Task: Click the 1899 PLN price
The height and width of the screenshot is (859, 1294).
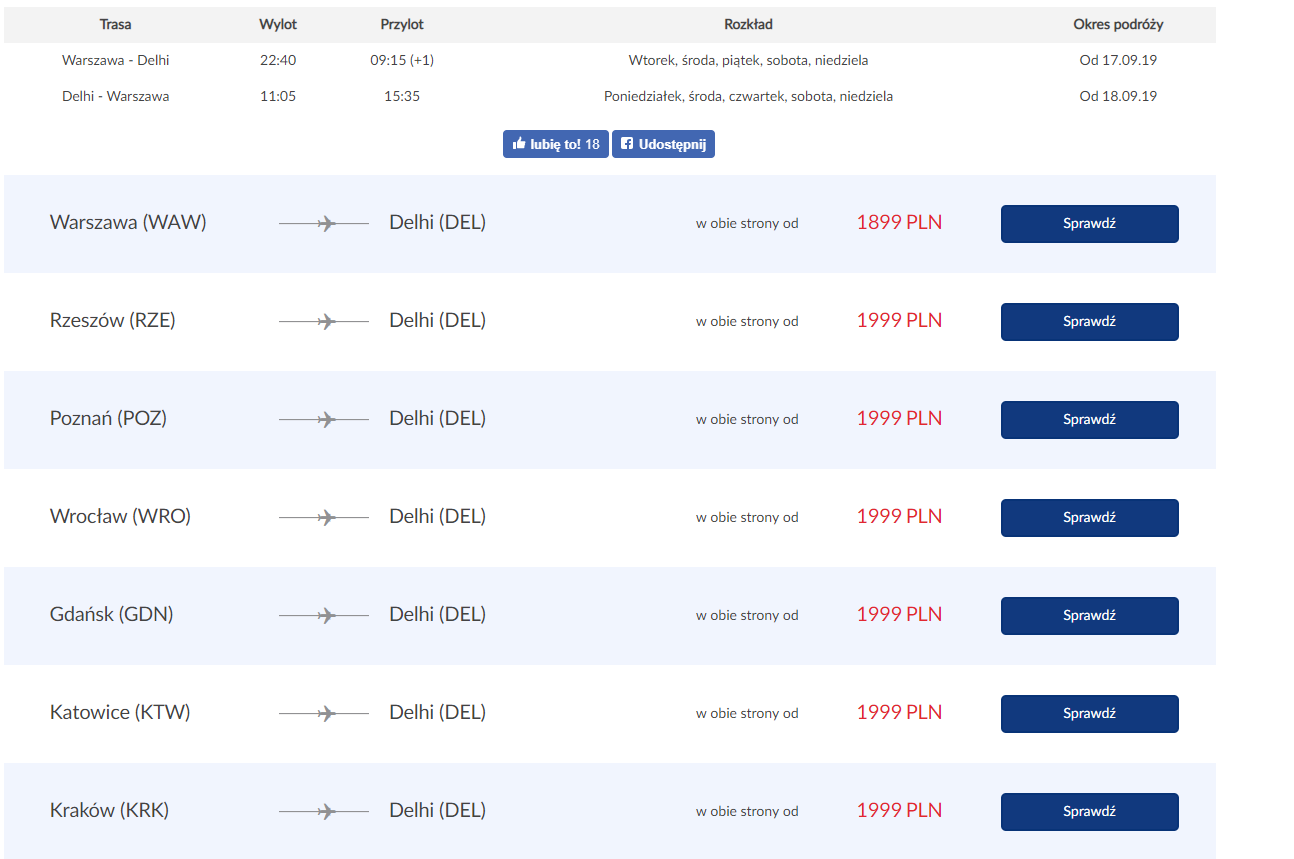Action: [899, 222]
